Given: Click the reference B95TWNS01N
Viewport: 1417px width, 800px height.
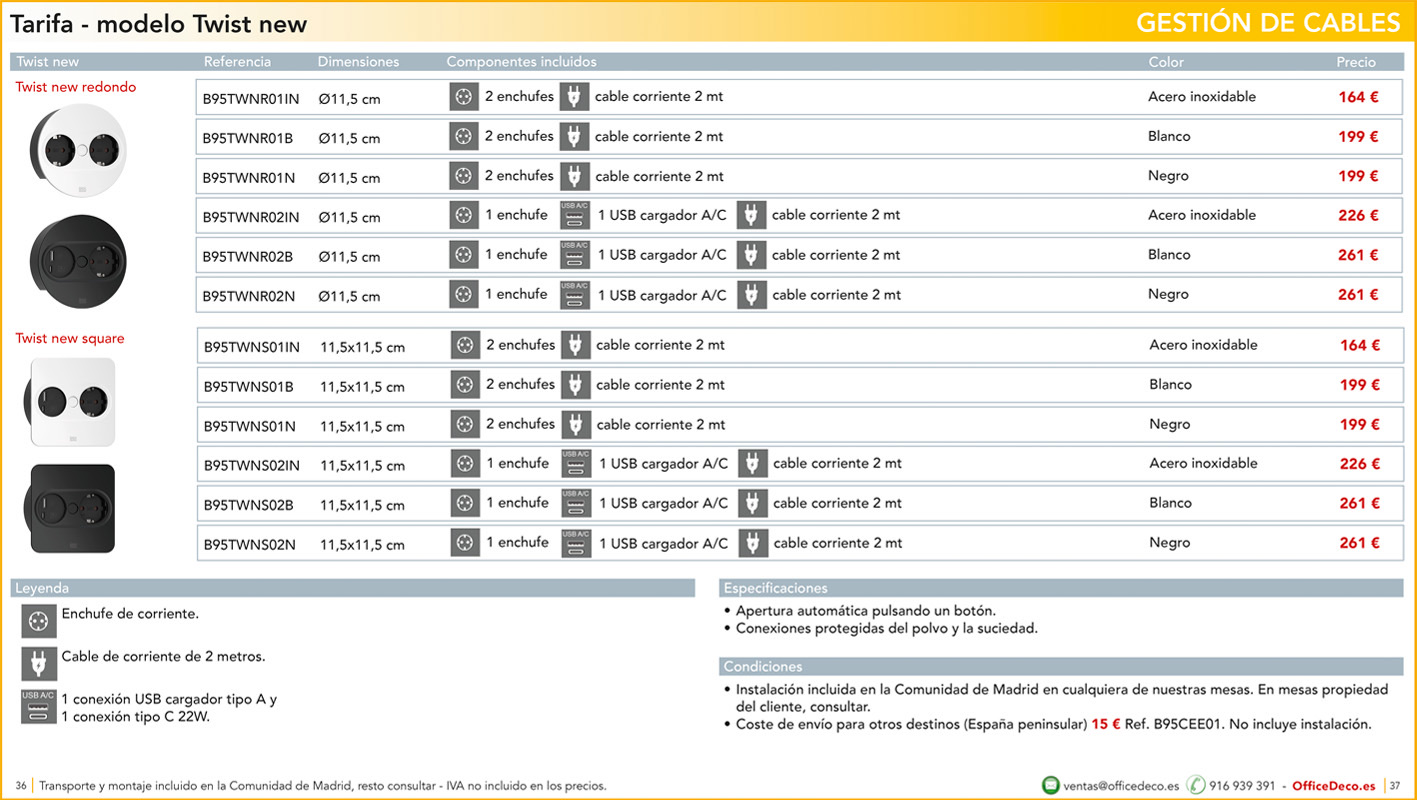Looking at the screenshot, I should click(x=250, y=426).
